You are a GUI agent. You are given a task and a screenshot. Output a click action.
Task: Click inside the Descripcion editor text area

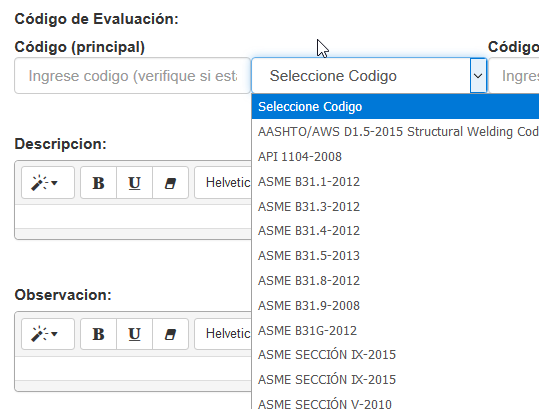point(133,217)
